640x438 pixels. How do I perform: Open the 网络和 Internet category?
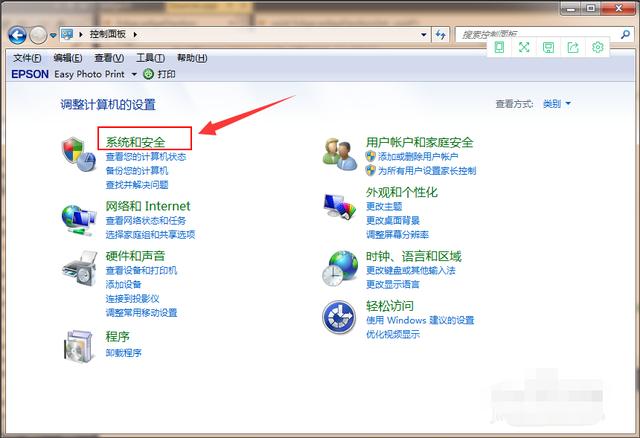tap(148, 206)
